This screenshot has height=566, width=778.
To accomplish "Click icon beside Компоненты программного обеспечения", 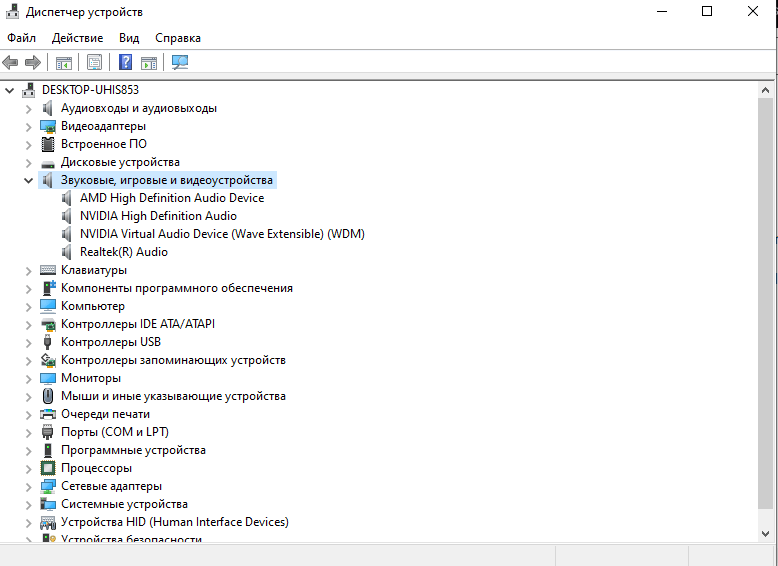I will (48, 288).
